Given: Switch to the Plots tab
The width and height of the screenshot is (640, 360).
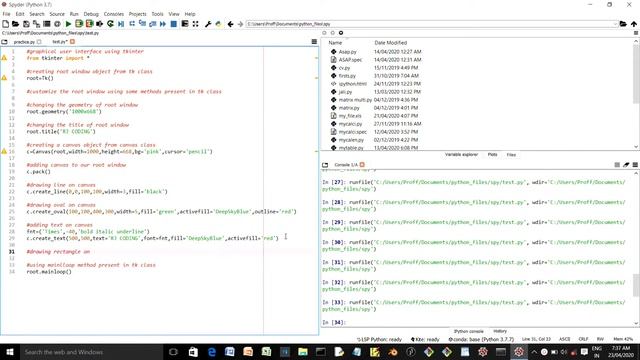Looking at the screenshot, I should (x=493, y=155).
